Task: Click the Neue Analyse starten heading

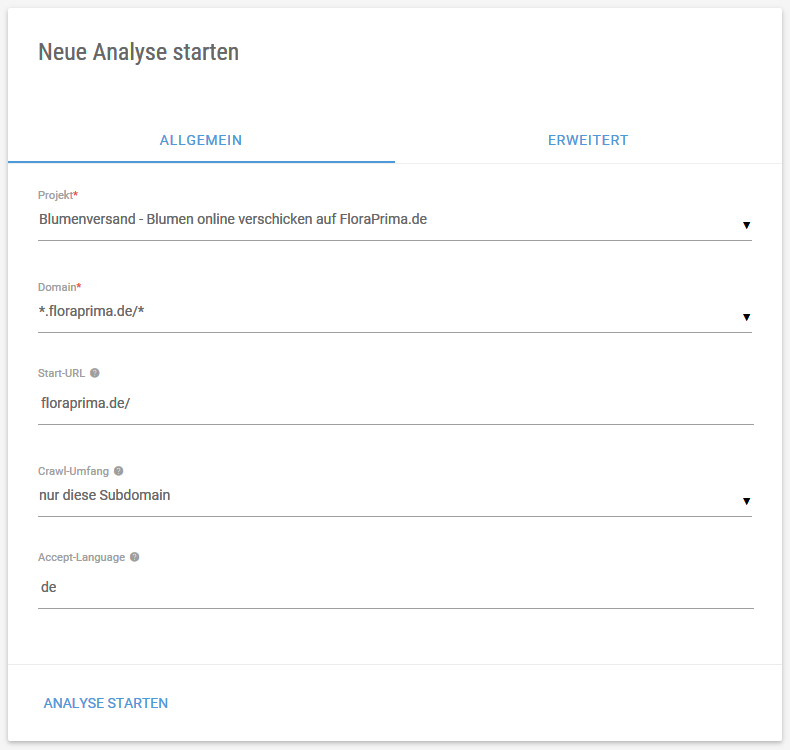Action: [x=139, y=52]
